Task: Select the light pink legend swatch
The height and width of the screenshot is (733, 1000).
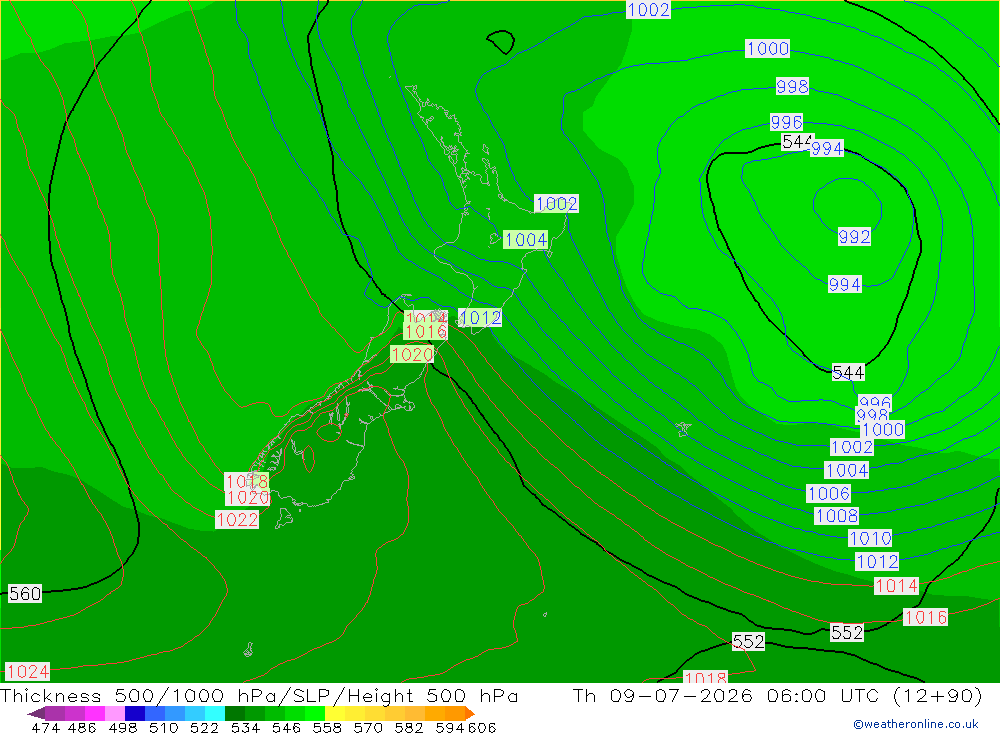Action: 115,713
